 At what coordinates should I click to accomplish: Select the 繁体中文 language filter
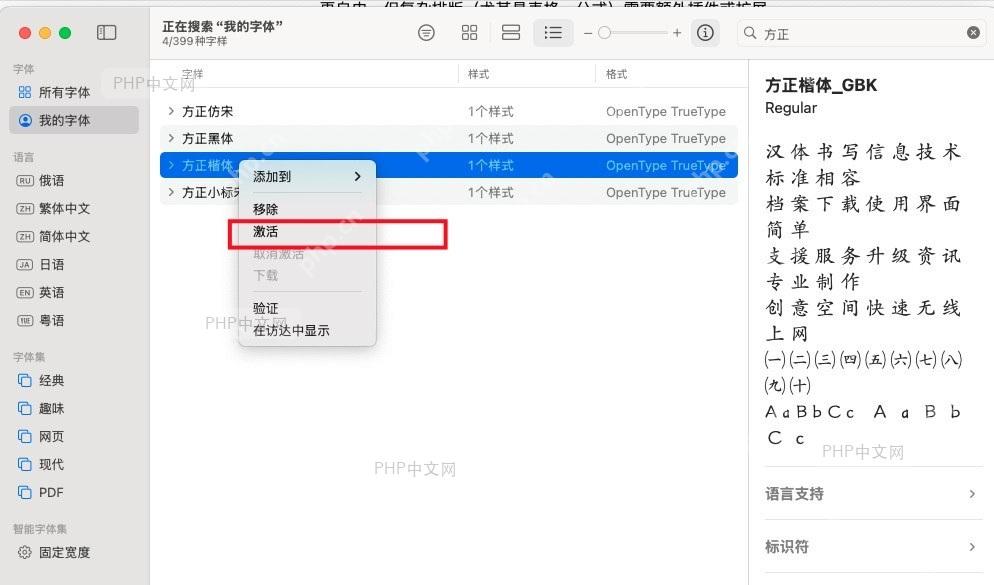[x=53, y=209]
